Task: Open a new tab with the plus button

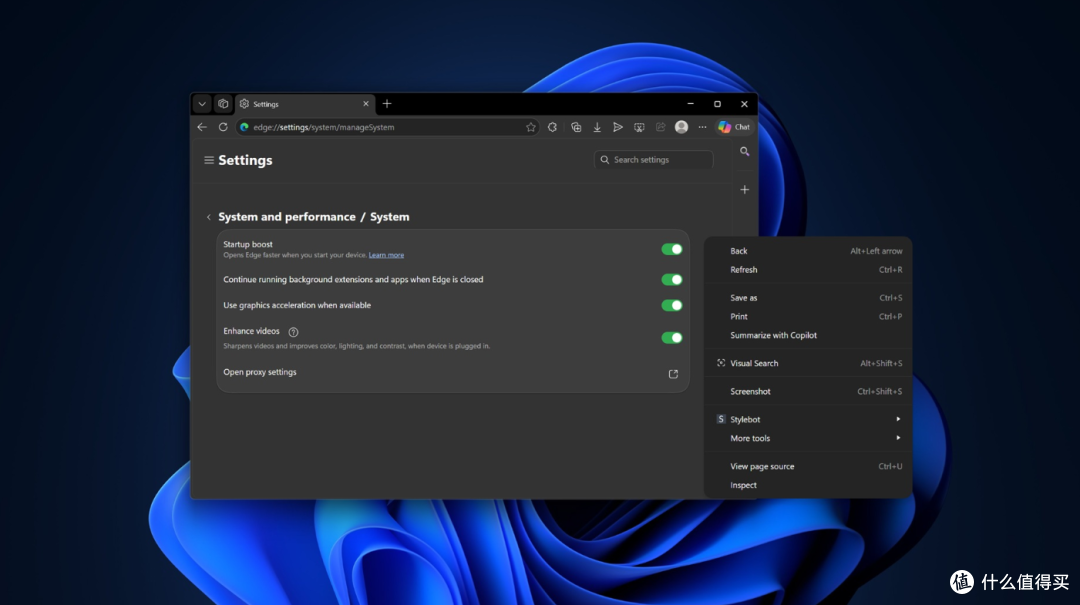Action: (x=387, y=104)
